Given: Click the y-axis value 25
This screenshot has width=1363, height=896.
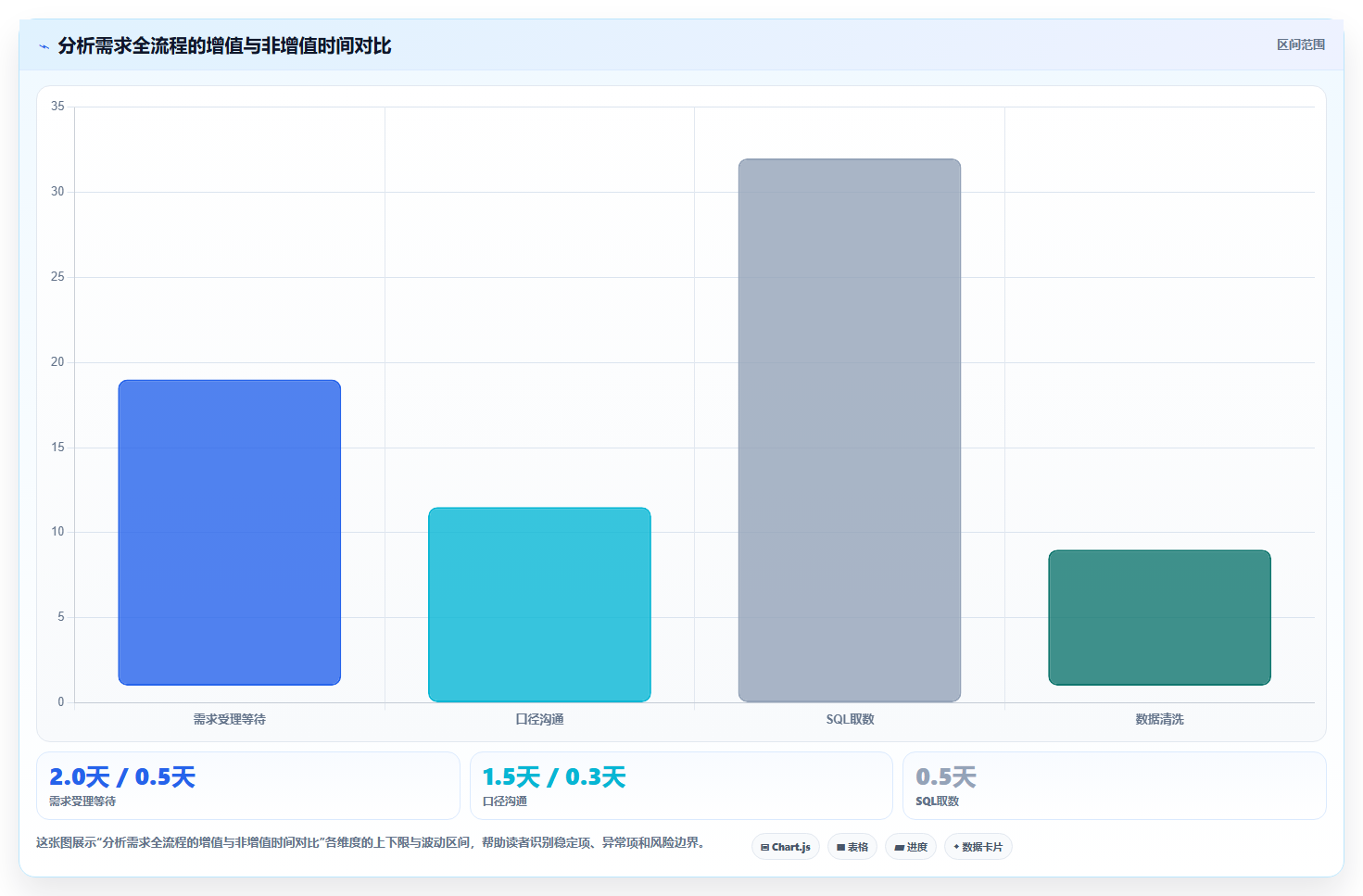Looking at the screenshot, I should (57, 277).
